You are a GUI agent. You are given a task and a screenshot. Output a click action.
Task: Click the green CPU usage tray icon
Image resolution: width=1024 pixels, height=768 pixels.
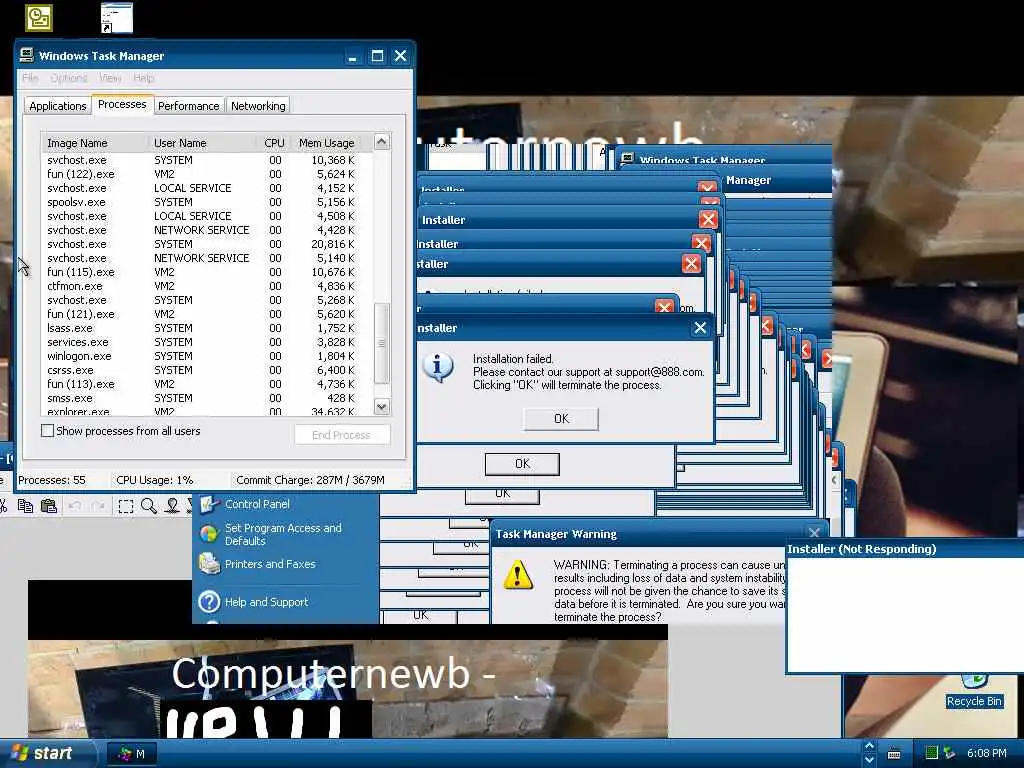(x=932, y=753)
